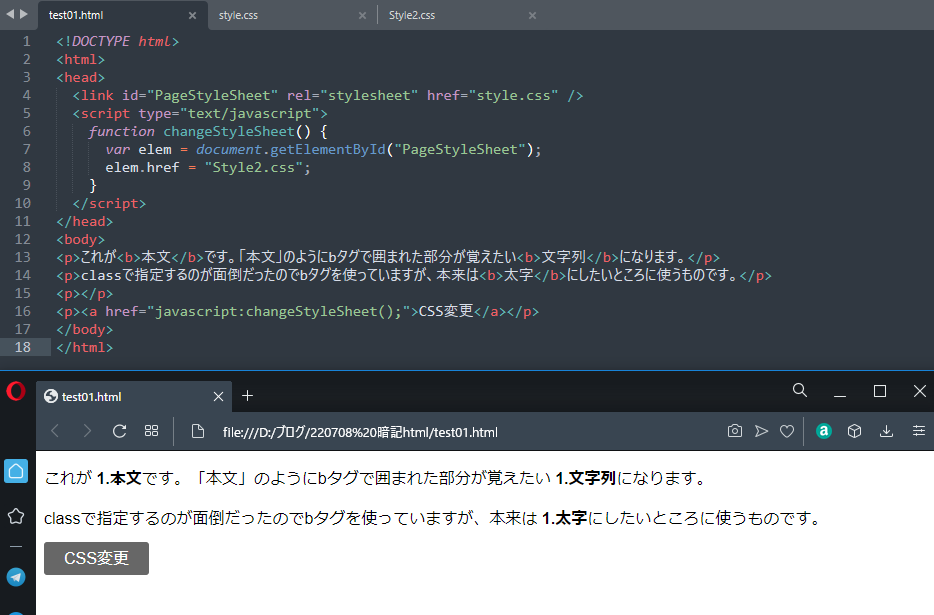Click the 1.本文 bold text on page

point(119,479)
